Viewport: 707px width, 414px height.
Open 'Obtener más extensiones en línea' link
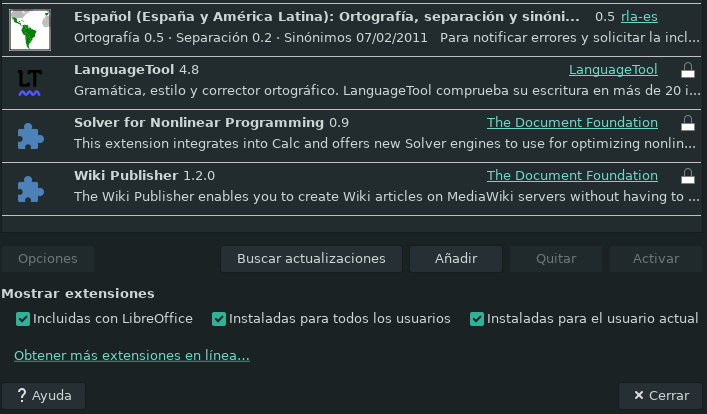tap(131, 356)
